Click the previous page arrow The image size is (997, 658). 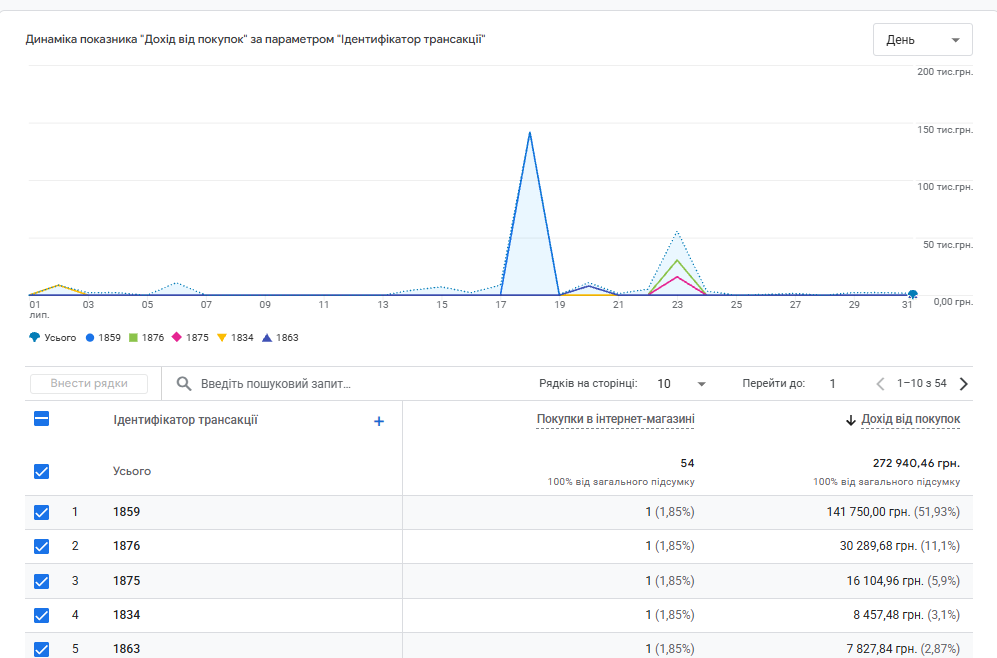click(x=881, y=383)
